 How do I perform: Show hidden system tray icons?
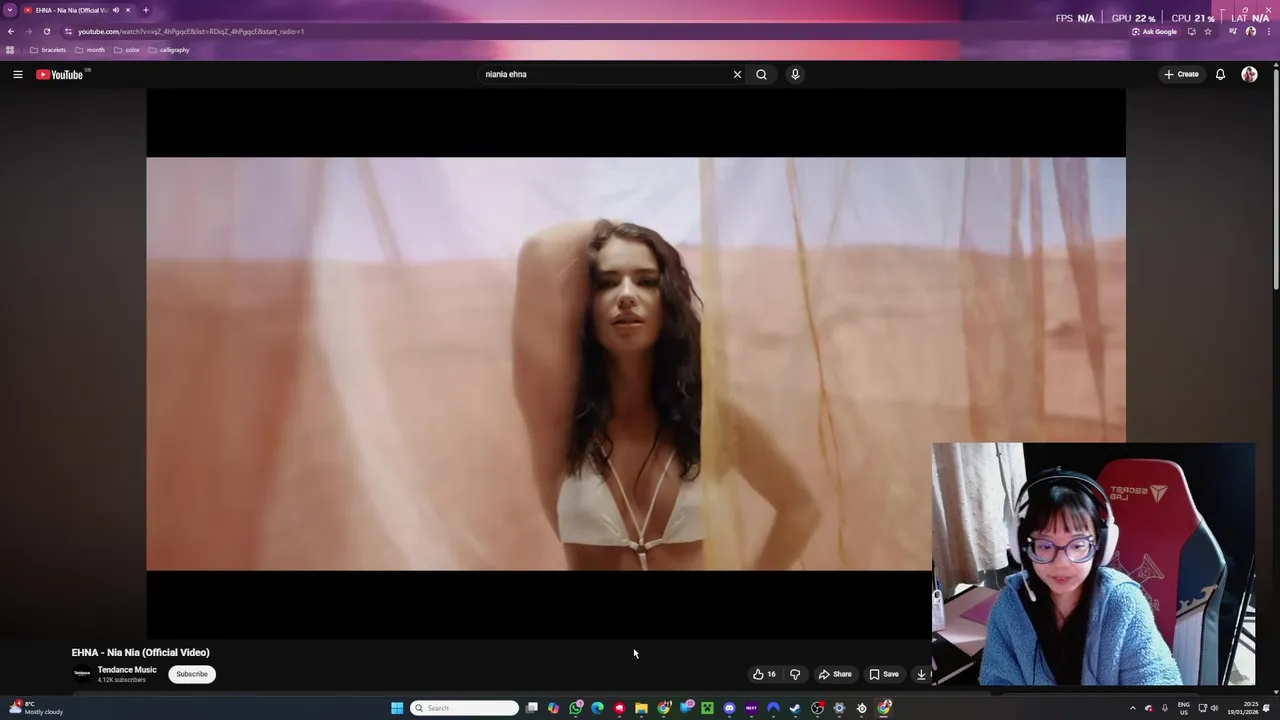pyautogui.click(x=1133, y=708)
